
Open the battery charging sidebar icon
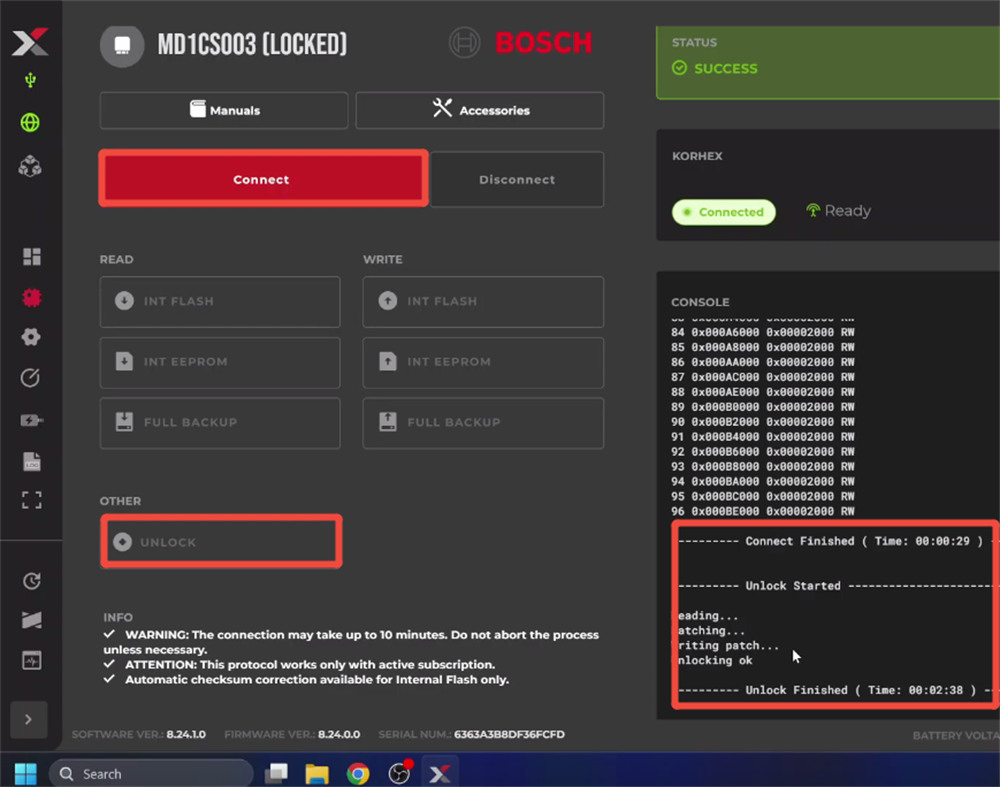(x=31, y=420)
